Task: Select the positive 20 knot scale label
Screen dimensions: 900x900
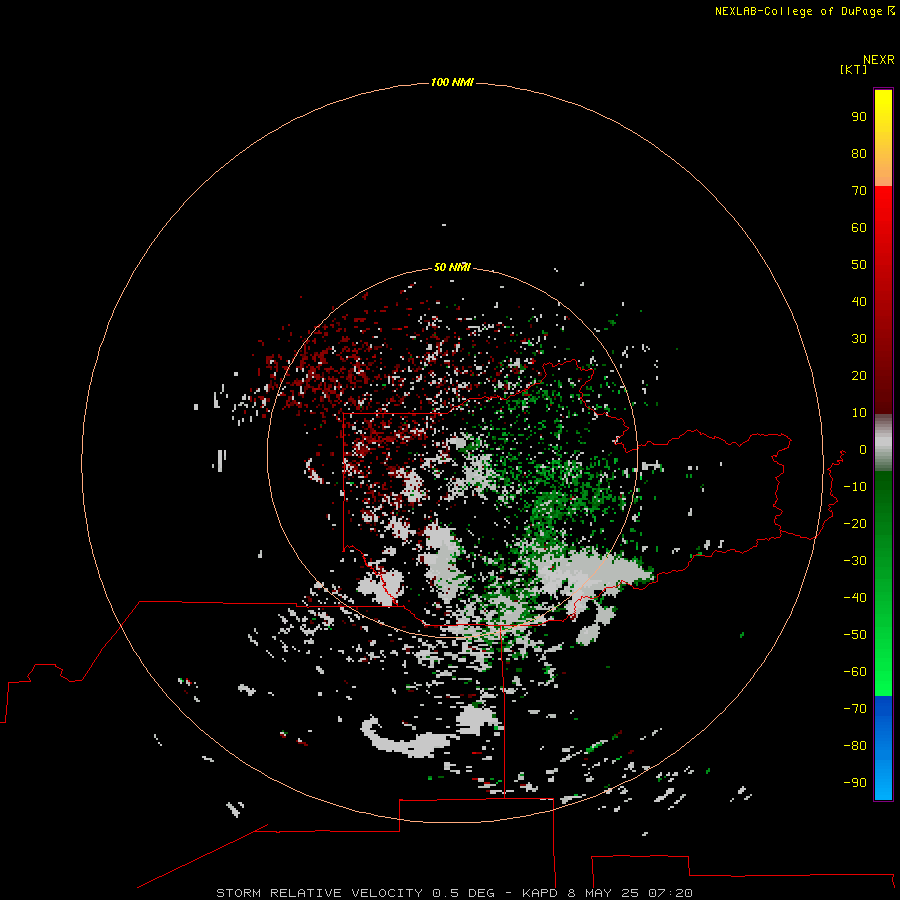Action: tap(859, 376)
